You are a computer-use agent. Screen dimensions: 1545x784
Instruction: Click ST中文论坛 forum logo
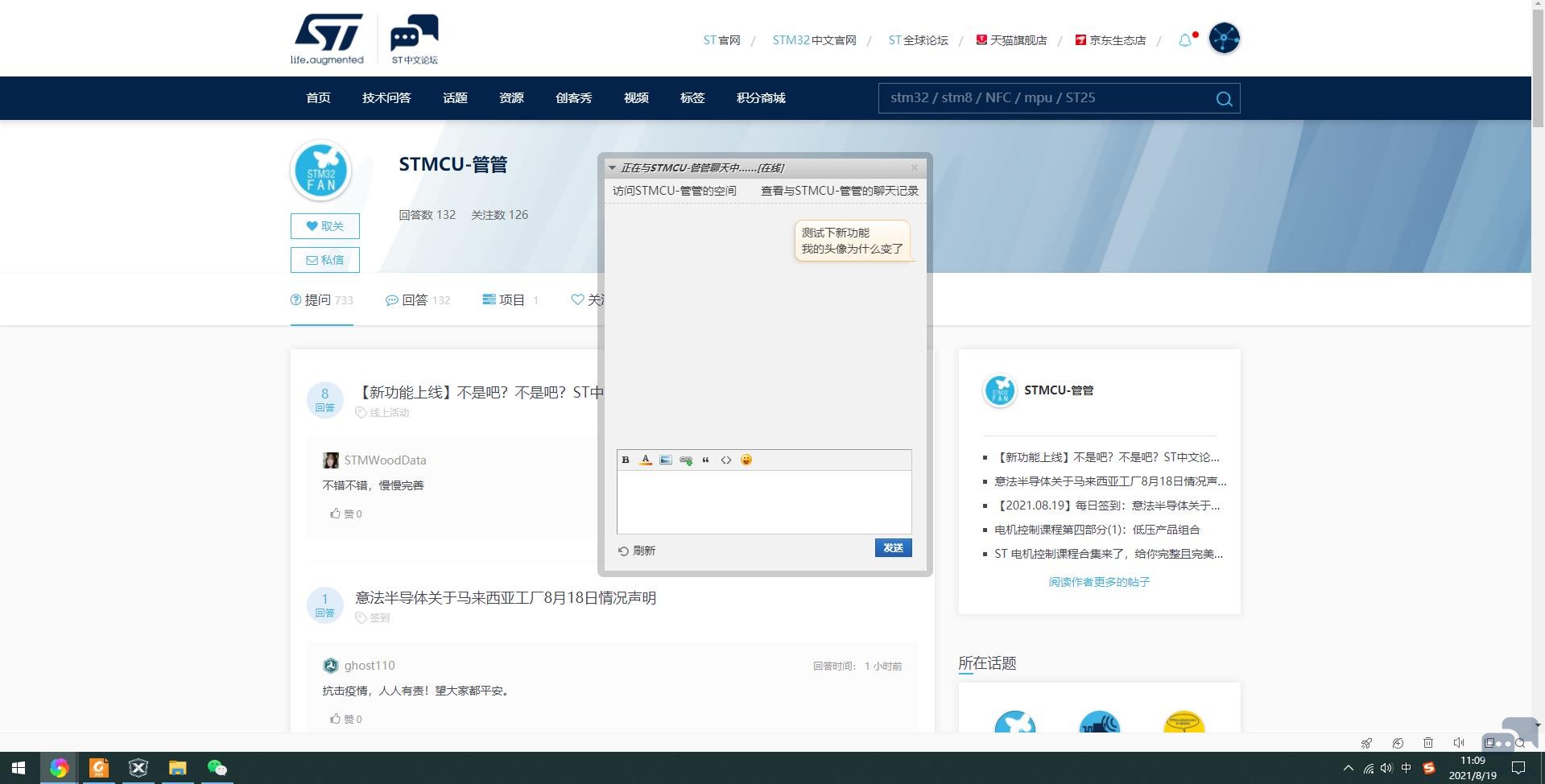coord(415,39)
